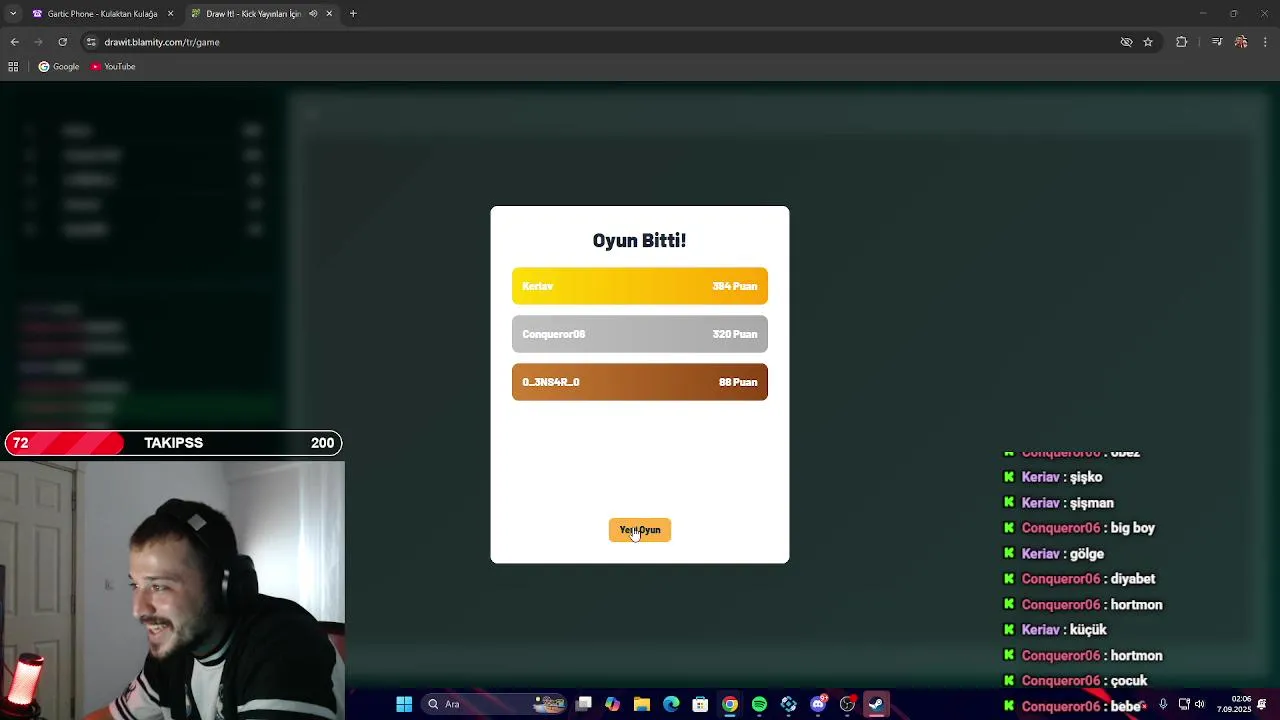Open Chrome's three-dot menu

1266,42
